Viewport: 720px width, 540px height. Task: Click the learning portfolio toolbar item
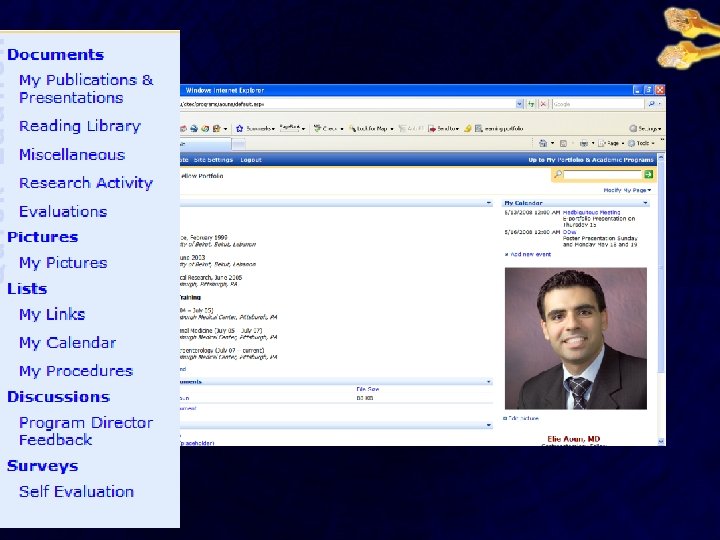(x=499, y=129)
